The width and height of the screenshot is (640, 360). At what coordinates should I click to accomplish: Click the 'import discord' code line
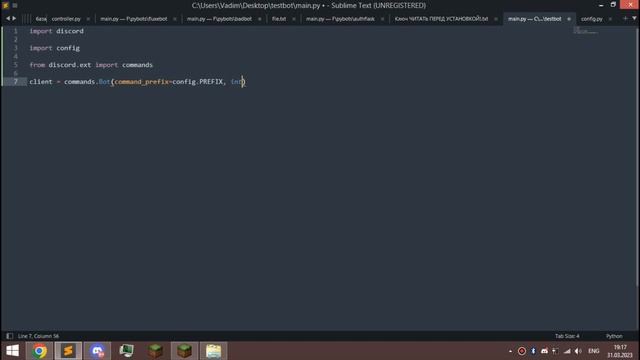(56, 31)
